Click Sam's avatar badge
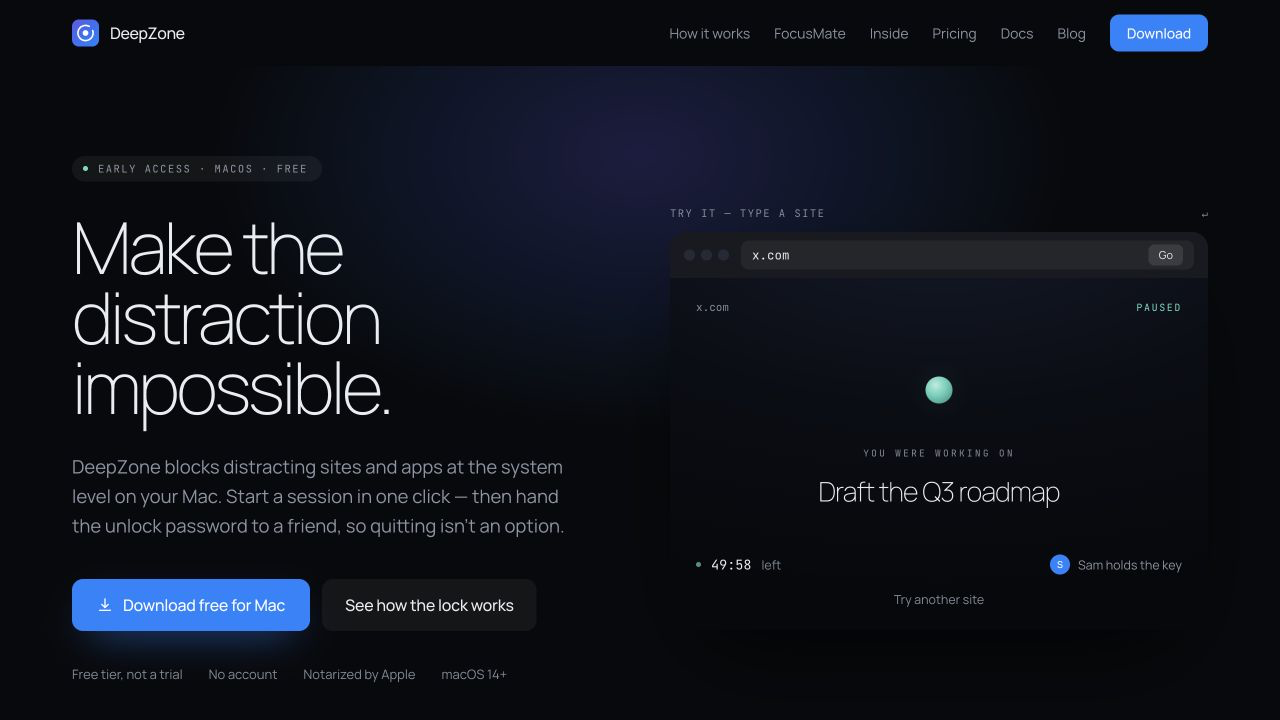 click(x=1060, y=565)
